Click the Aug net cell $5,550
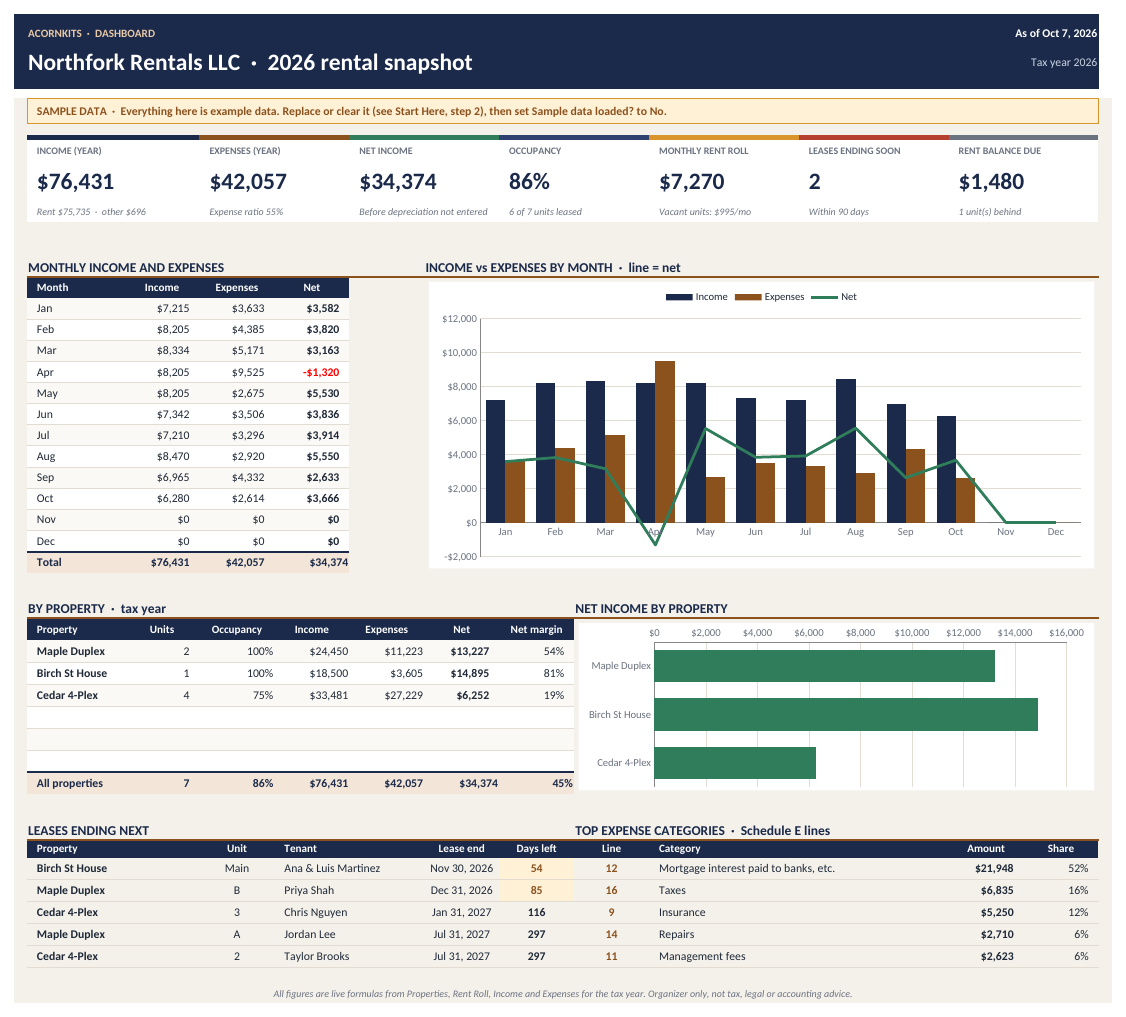The height and width of the screenshot is (1017, 1126). (322, 456)
